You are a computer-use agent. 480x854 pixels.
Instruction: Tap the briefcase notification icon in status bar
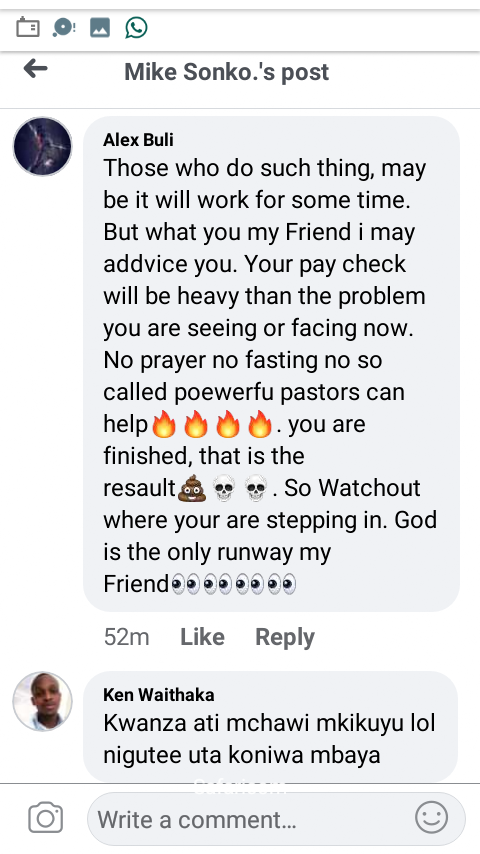tap(28, 27)
